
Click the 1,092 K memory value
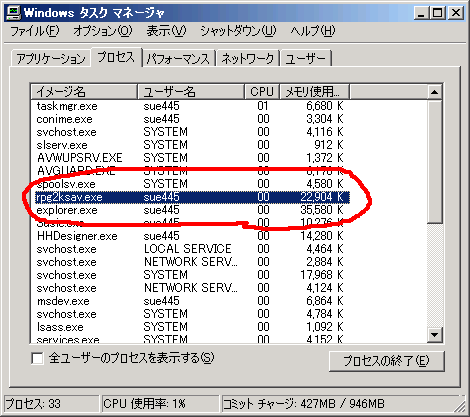click(x=325, y=327)
